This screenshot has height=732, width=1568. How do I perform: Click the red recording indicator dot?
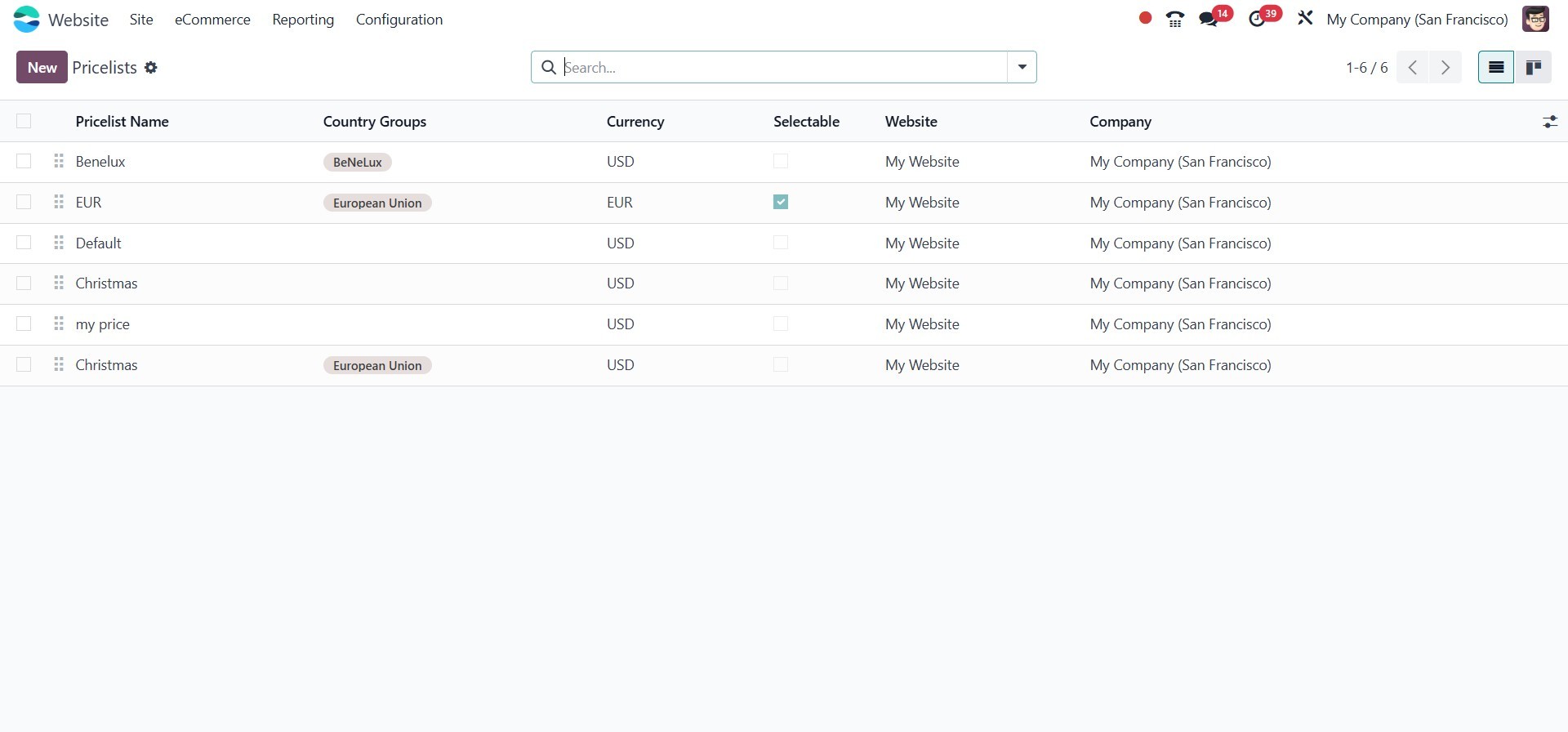pos(1145,18)
